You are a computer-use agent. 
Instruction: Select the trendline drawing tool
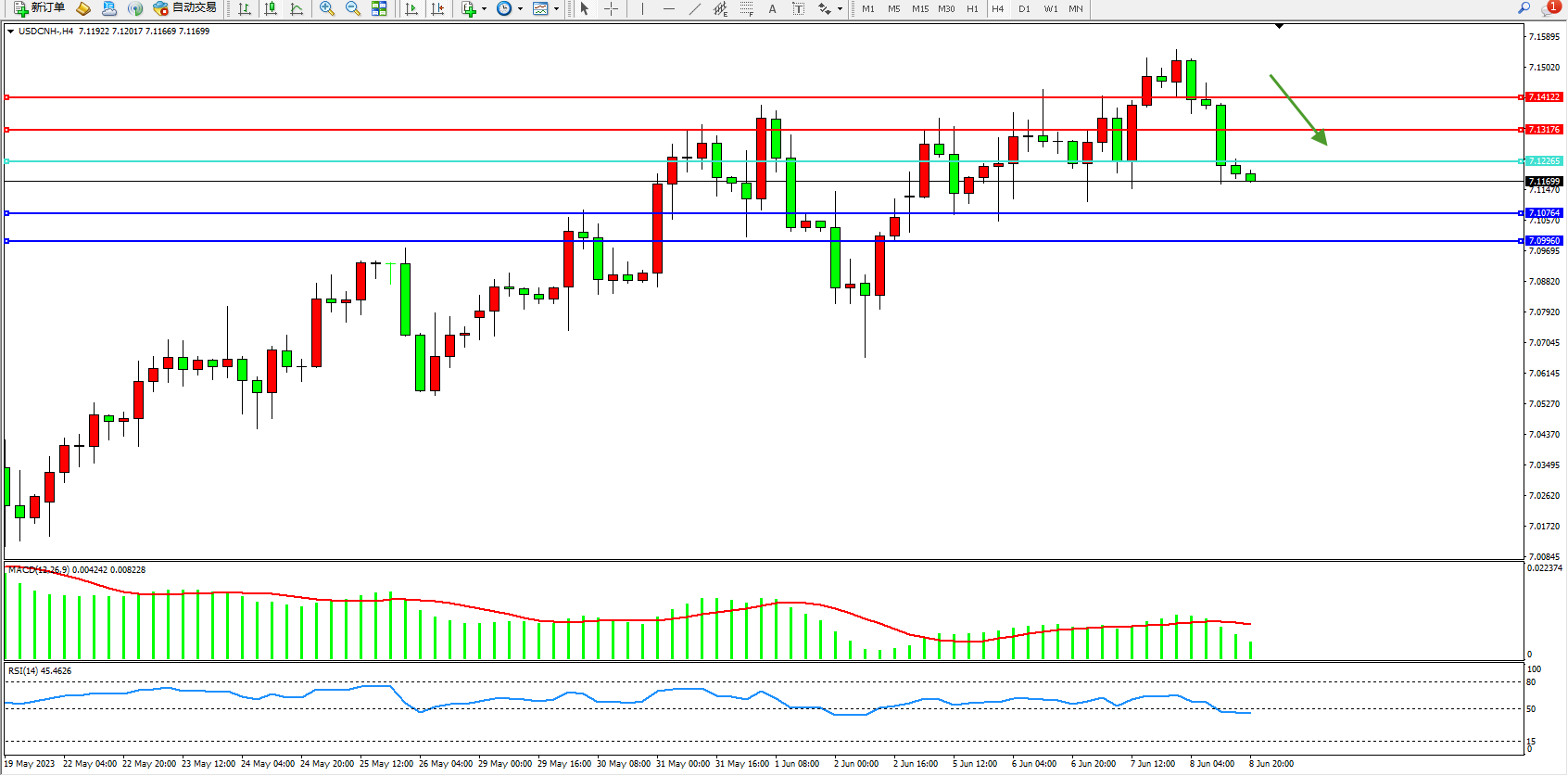tap(695, 8)
